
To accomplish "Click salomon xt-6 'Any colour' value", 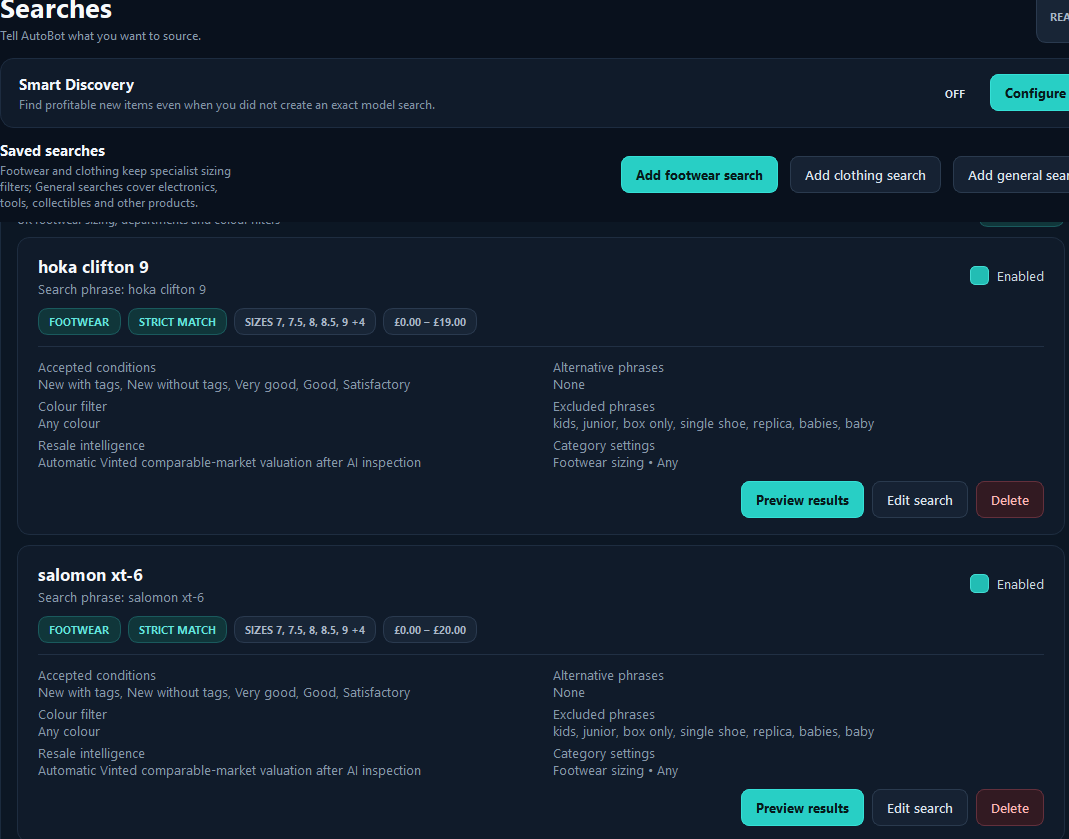I will pos(69,731).
